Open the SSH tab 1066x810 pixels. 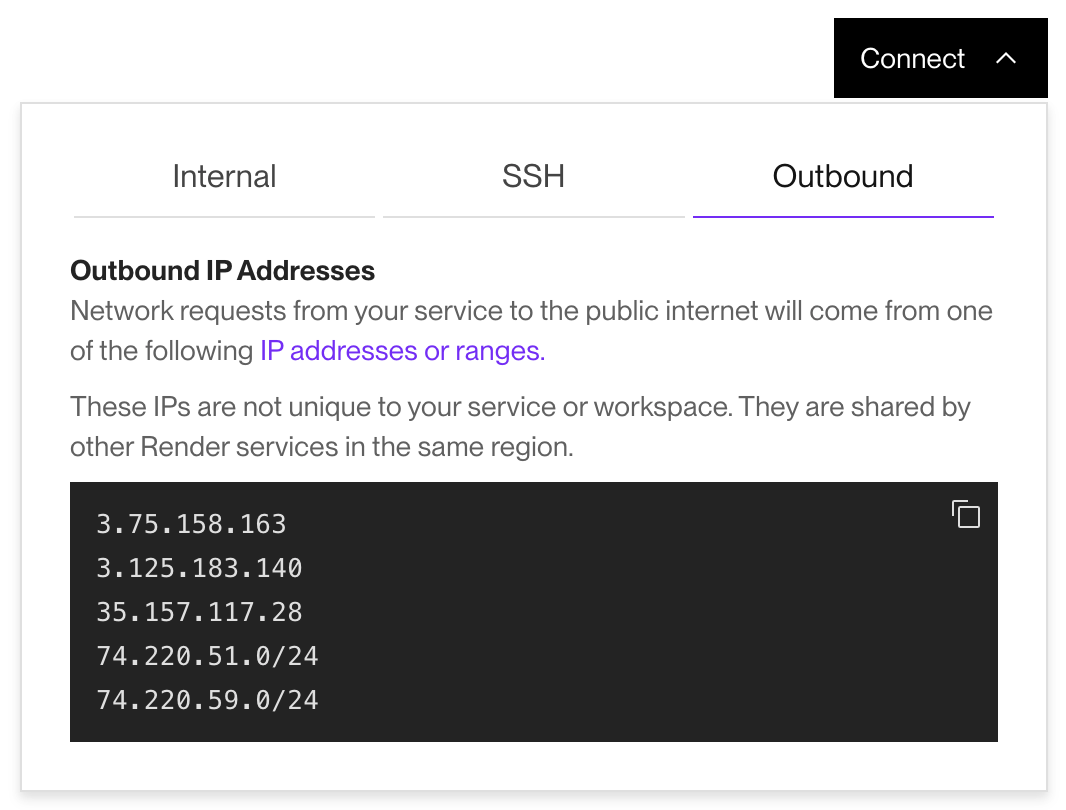[x=533, y=176]
